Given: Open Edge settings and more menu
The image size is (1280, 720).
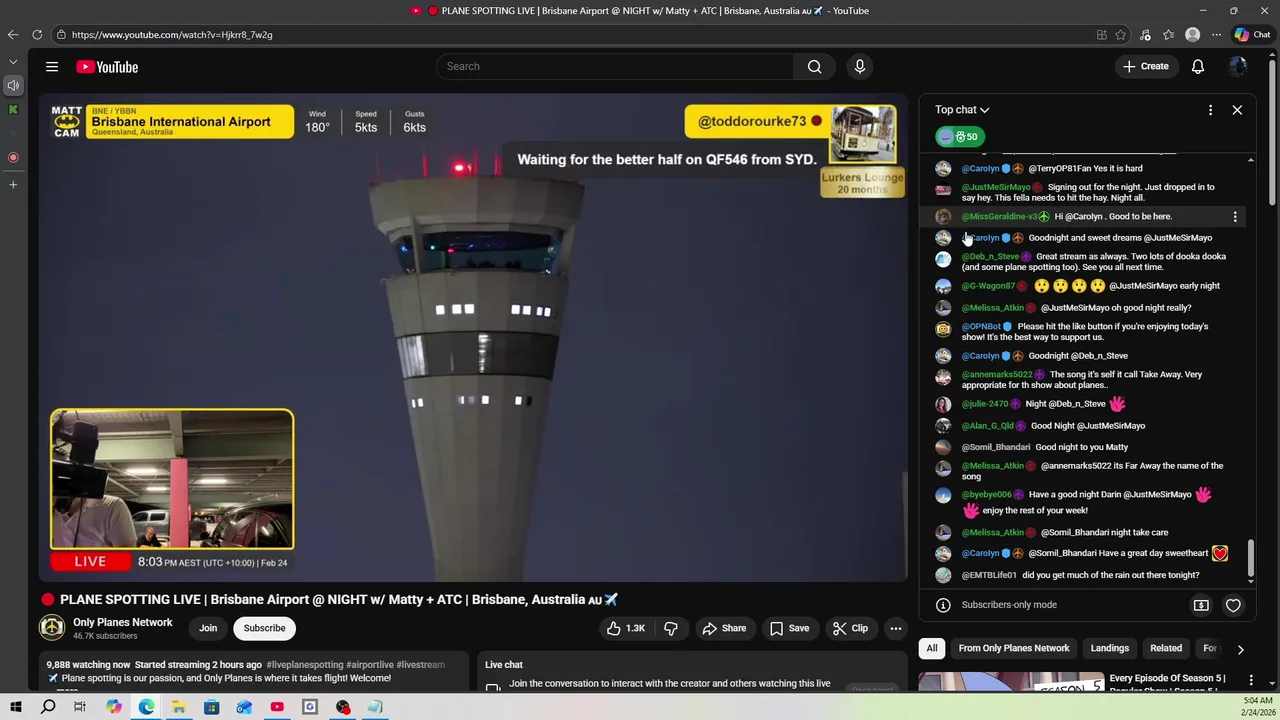Looking at the screenshot, I should coord(1216,35).
